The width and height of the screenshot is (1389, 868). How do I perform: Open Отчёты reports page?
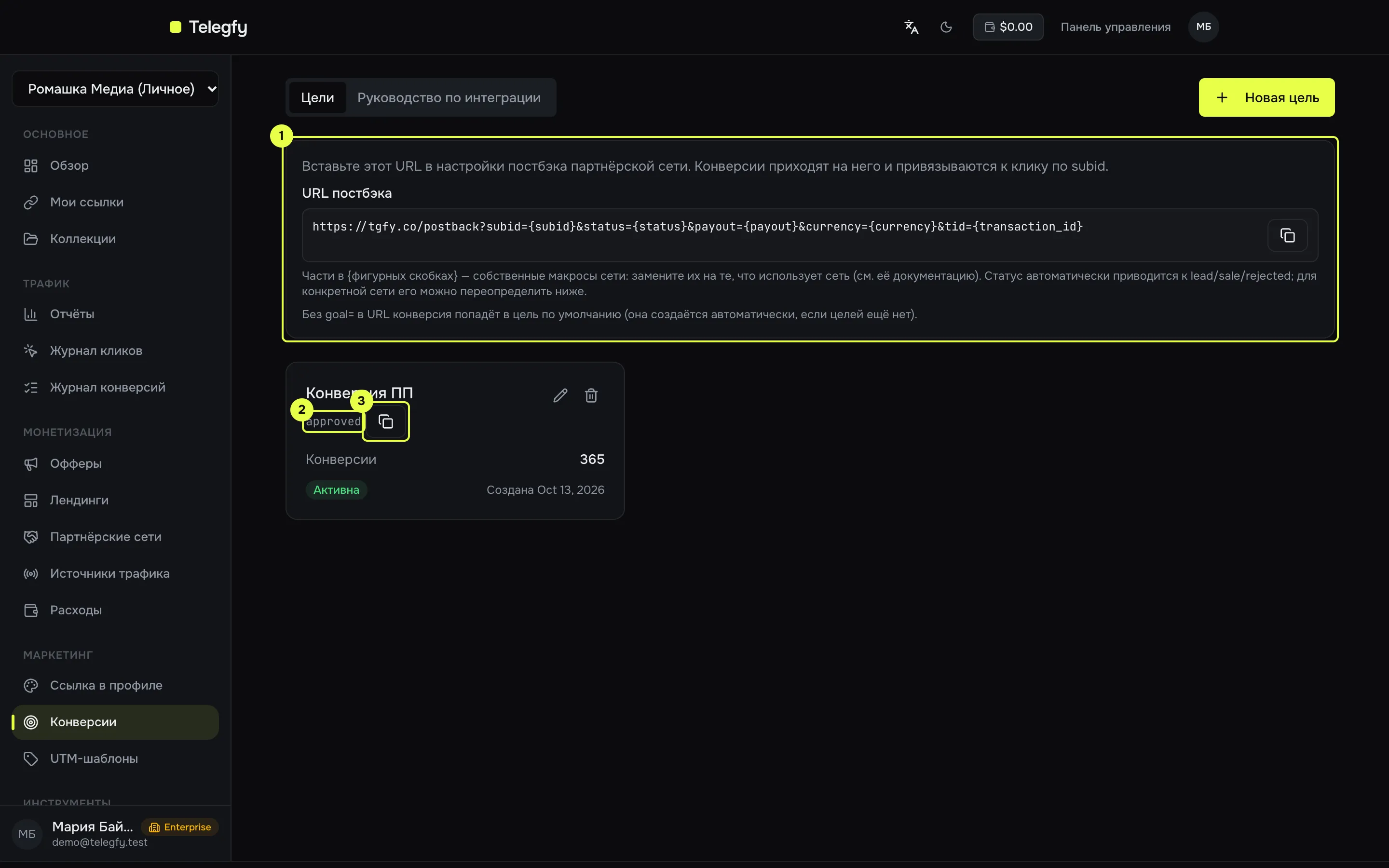[x=115, y=314]
